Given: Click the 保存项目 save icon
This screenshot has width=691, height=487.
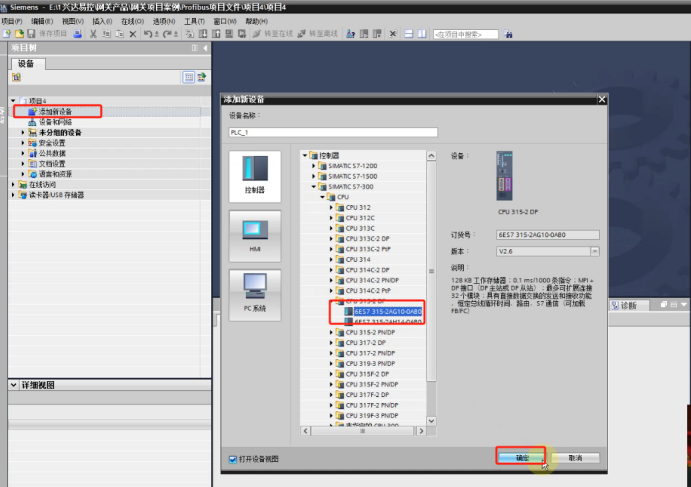Looking at the screenshot, I should (x=31, y=34).
